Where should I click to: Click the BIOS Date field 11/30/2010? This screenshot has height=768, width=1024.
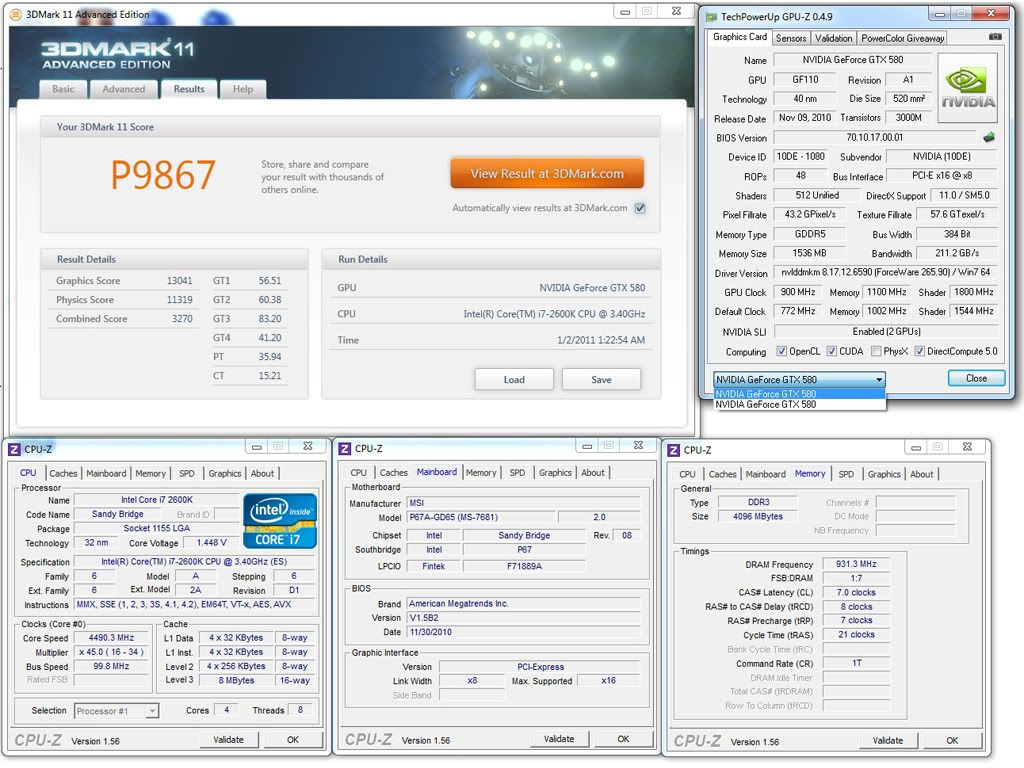[524, 632]
